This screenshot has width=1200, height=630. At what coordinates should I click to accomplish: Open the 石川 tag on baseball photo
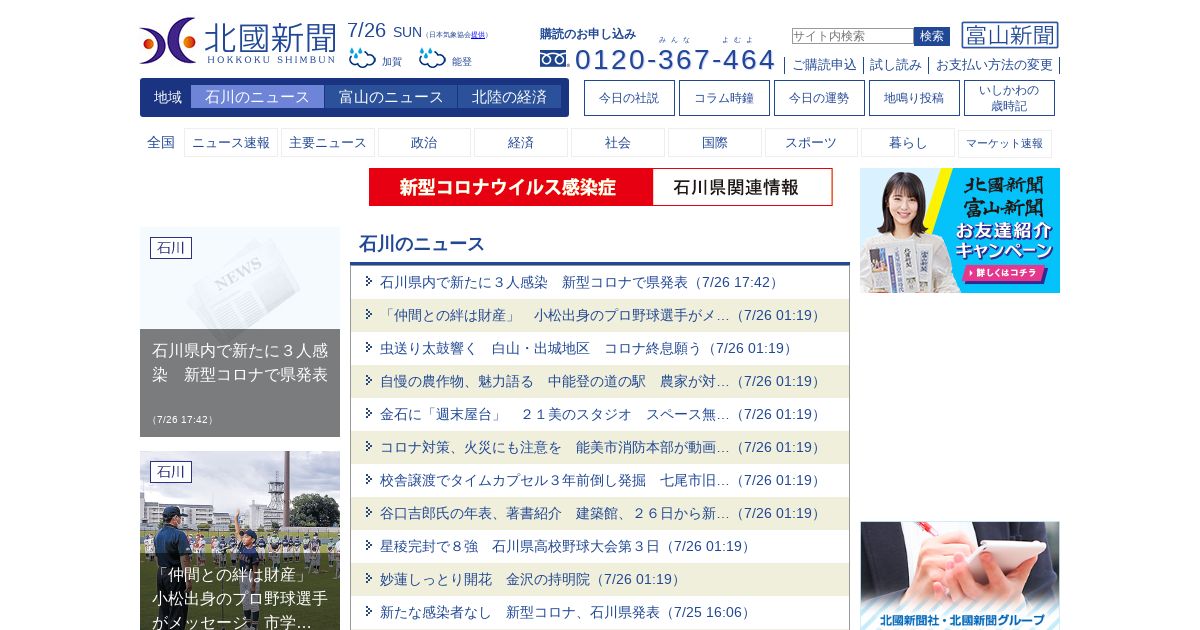click(x=171, y=472)
